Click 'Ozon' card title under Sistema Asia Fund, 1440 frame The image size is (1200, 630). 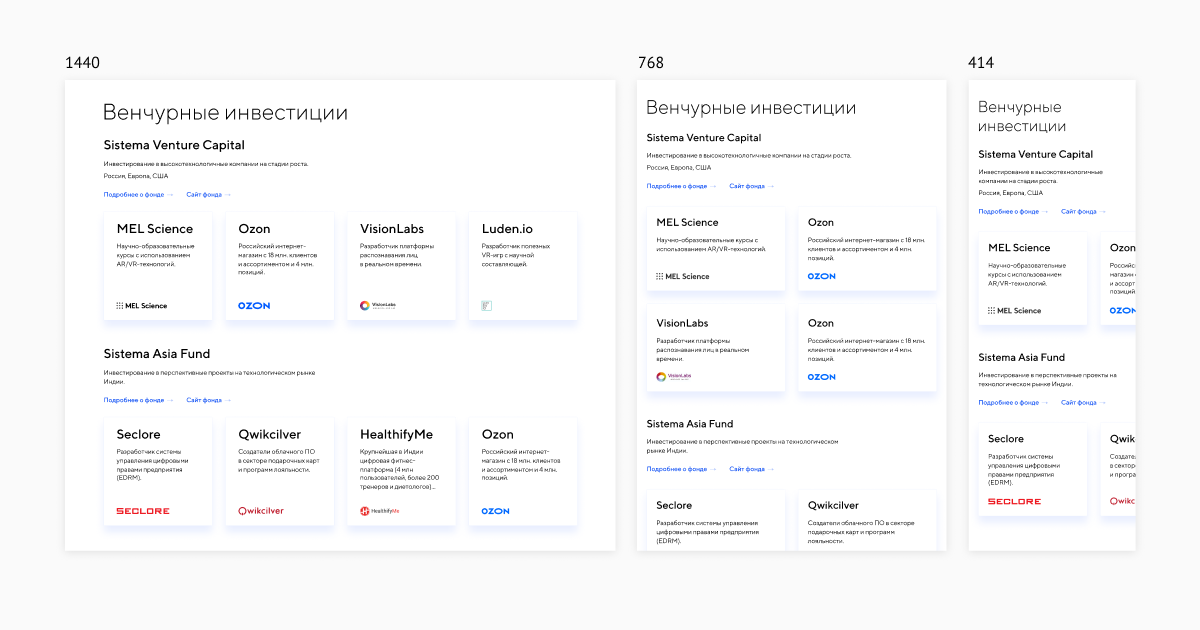point(498,435)
